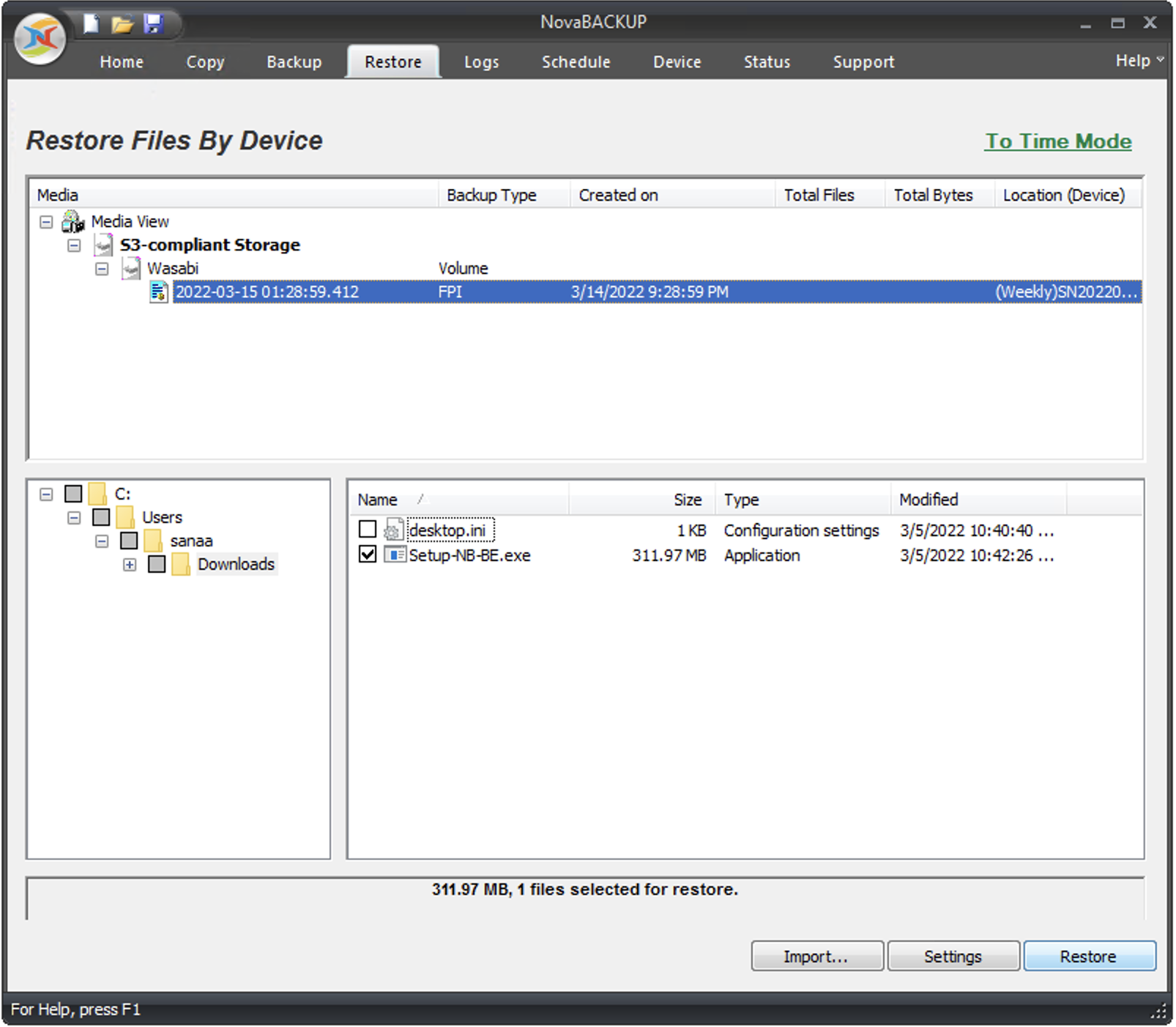Screen dimensions: 1176x1027
Task: Collapse the sanaa folder node
Action: [102, 541]
